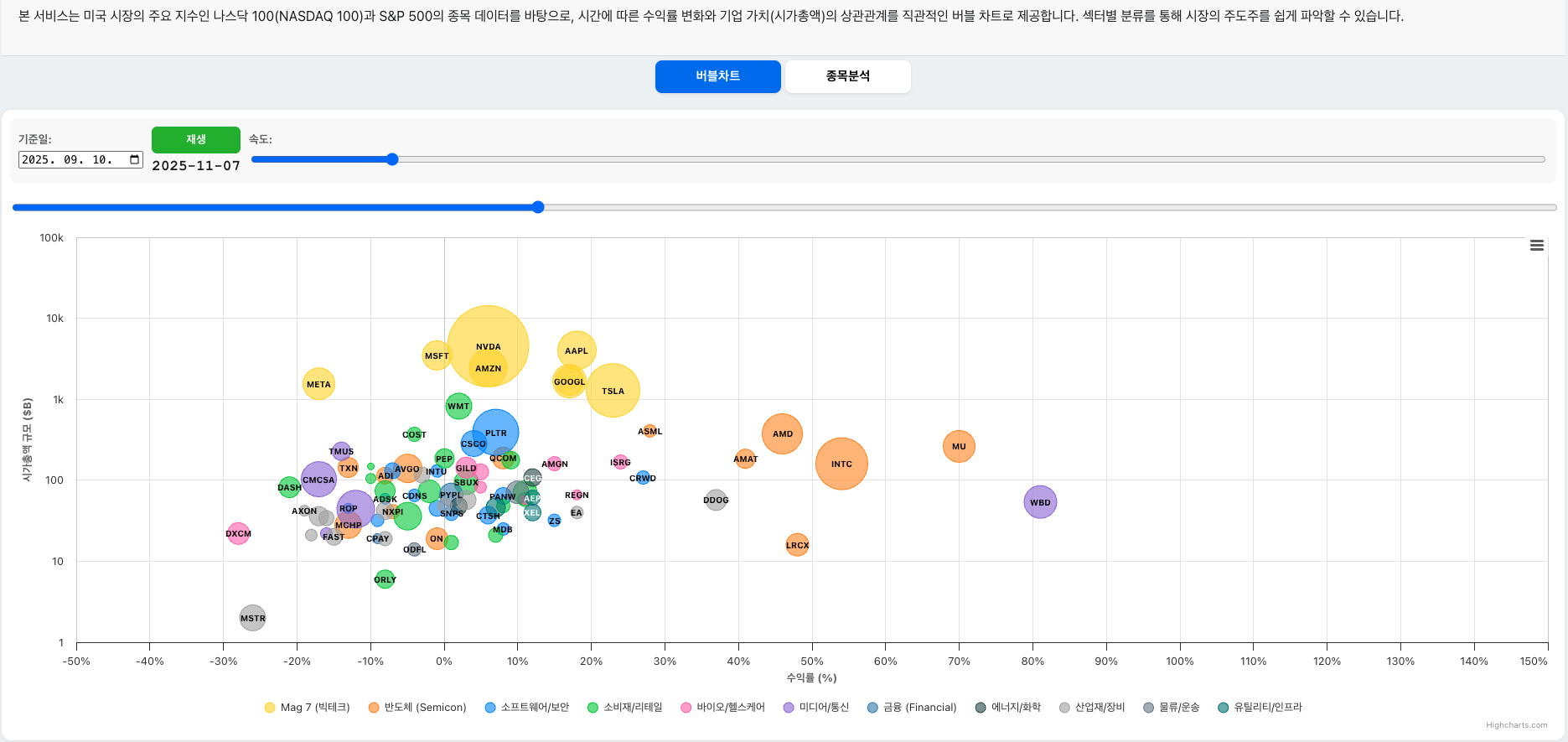
Task: Toggle 유틸리티/인프라 legend series
Action: click(x=1260, y=708)
